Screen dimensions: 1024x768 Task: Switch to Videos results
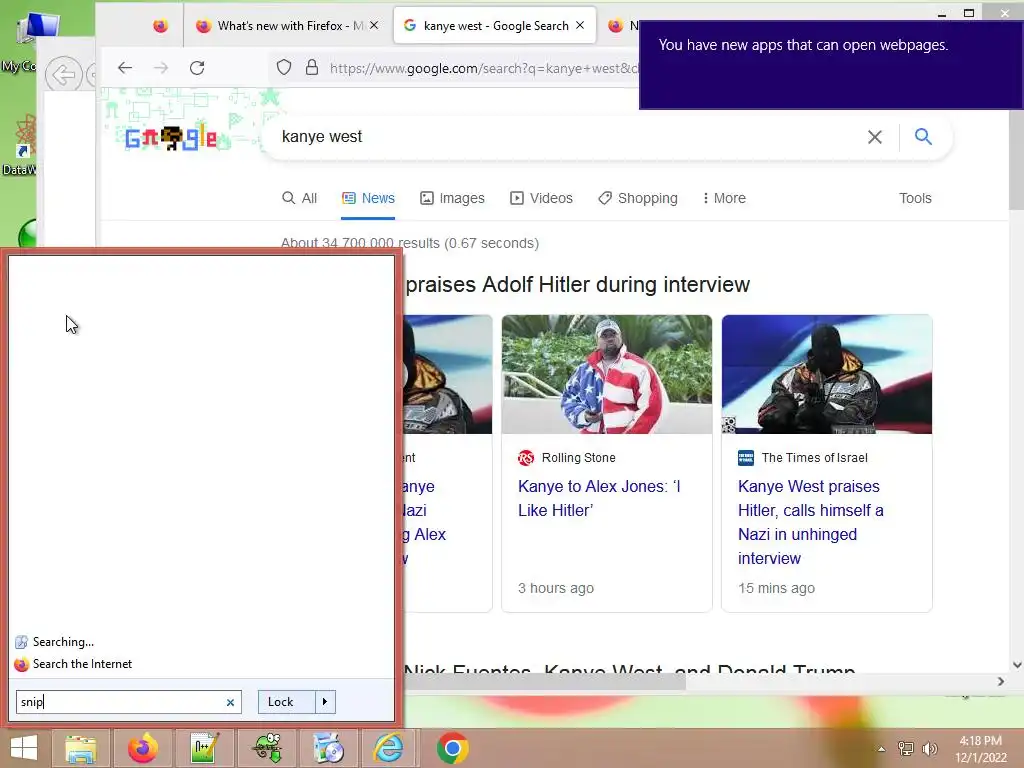point(541,198)
